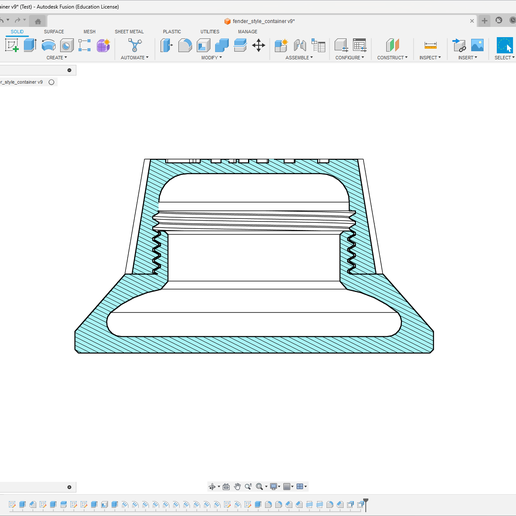The width and height of the screenshot is (516, 516).
Task: Select the Measure tool
Action: (430, 45)
